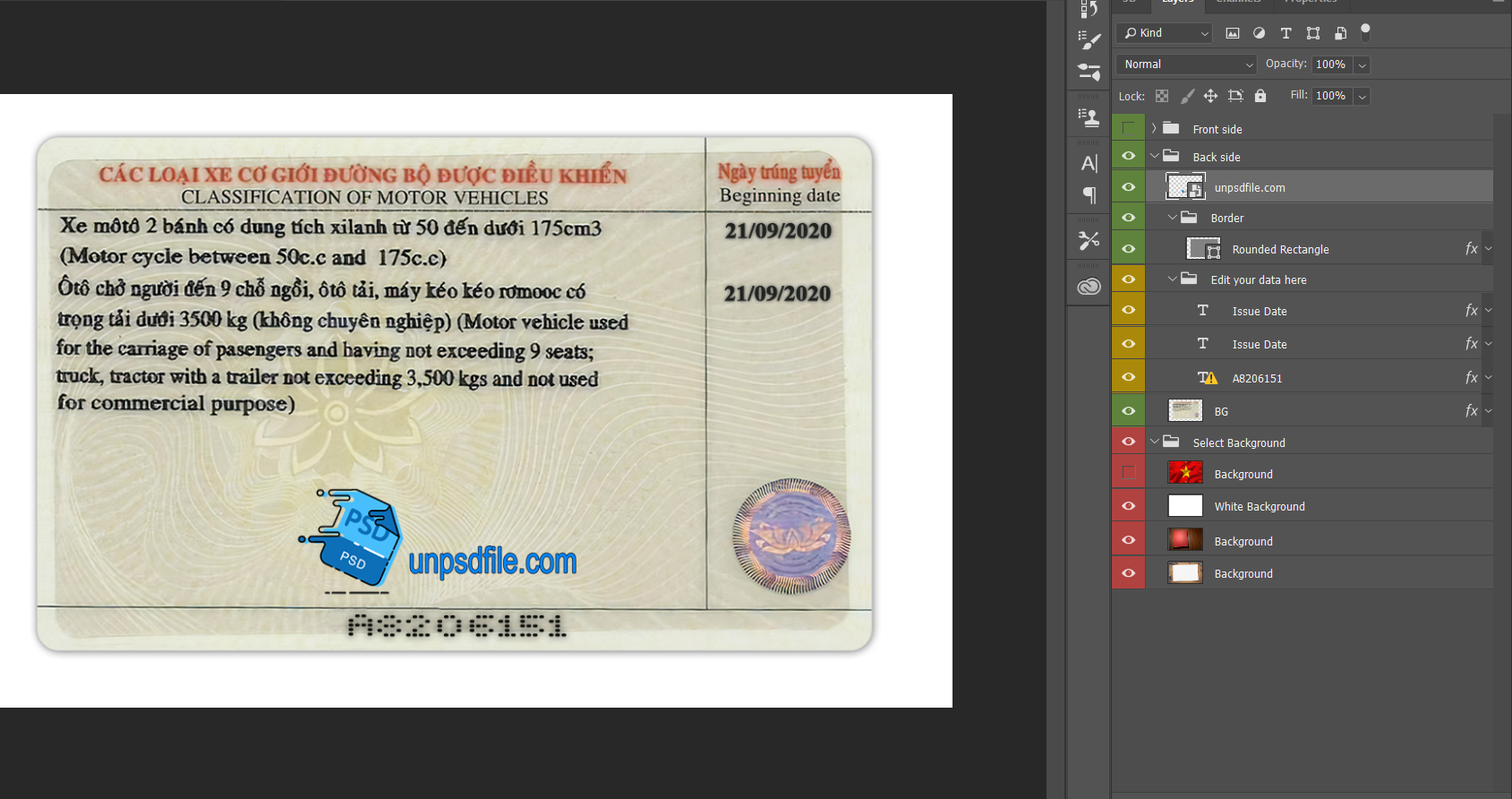Show the red flag Background layer
The height and width of the screenshot is (799, 1512).
tap(1128, 473)
